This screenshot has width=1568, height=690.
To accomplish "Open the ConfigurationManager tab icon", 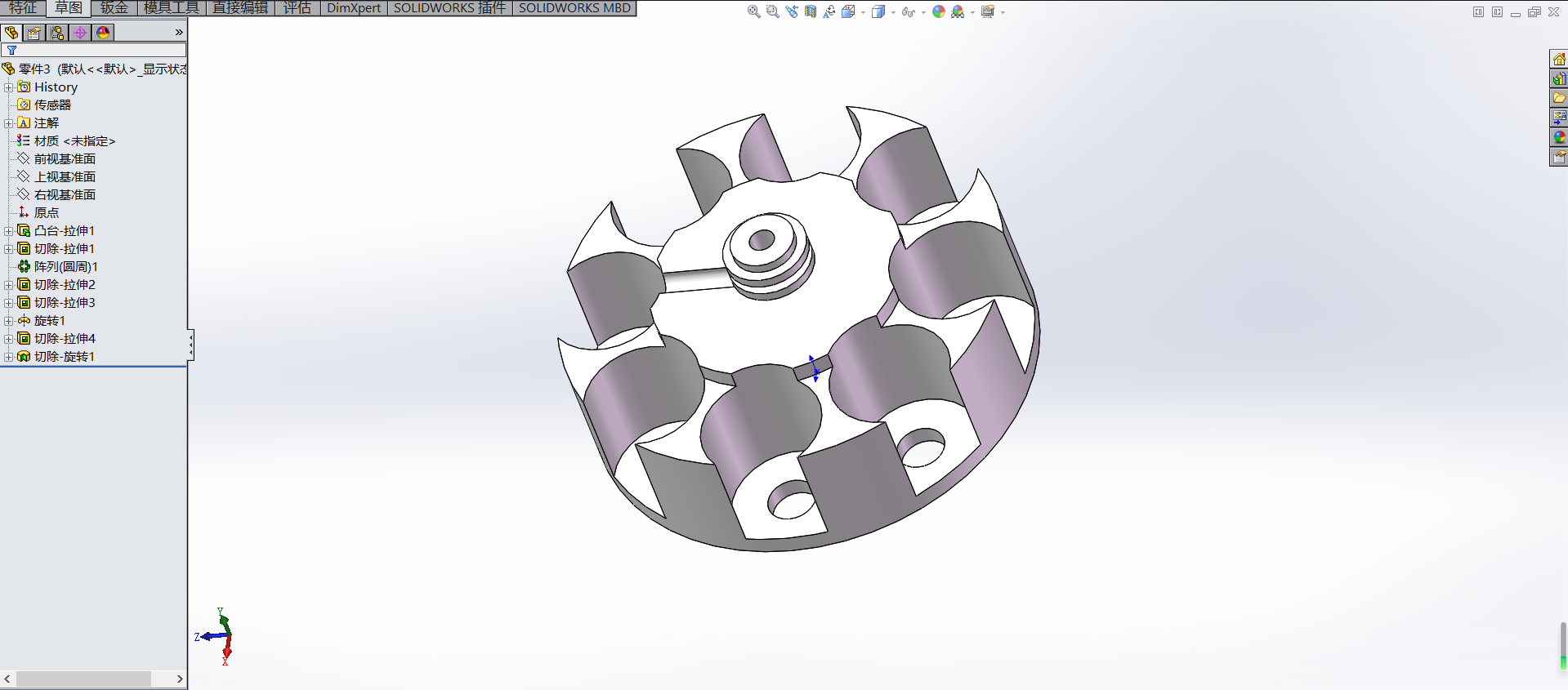I will point(57,33).
